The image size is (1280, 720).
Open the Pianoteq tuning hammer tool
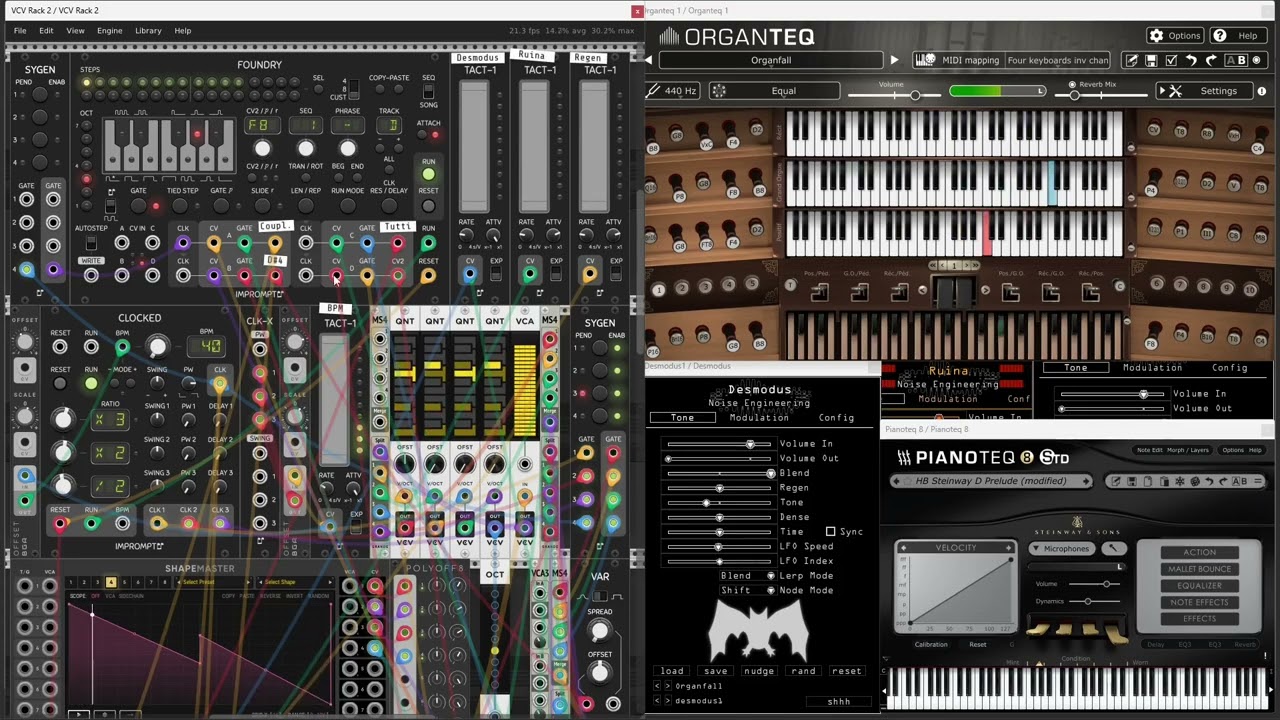pos(1112,548)
